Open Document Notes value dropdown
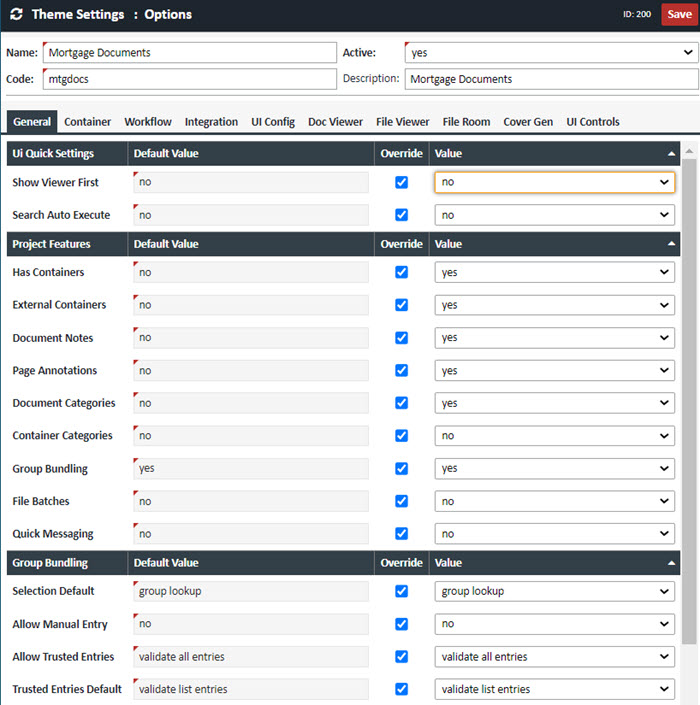Viewport: 700px width, 705px height. click(554, 338)
